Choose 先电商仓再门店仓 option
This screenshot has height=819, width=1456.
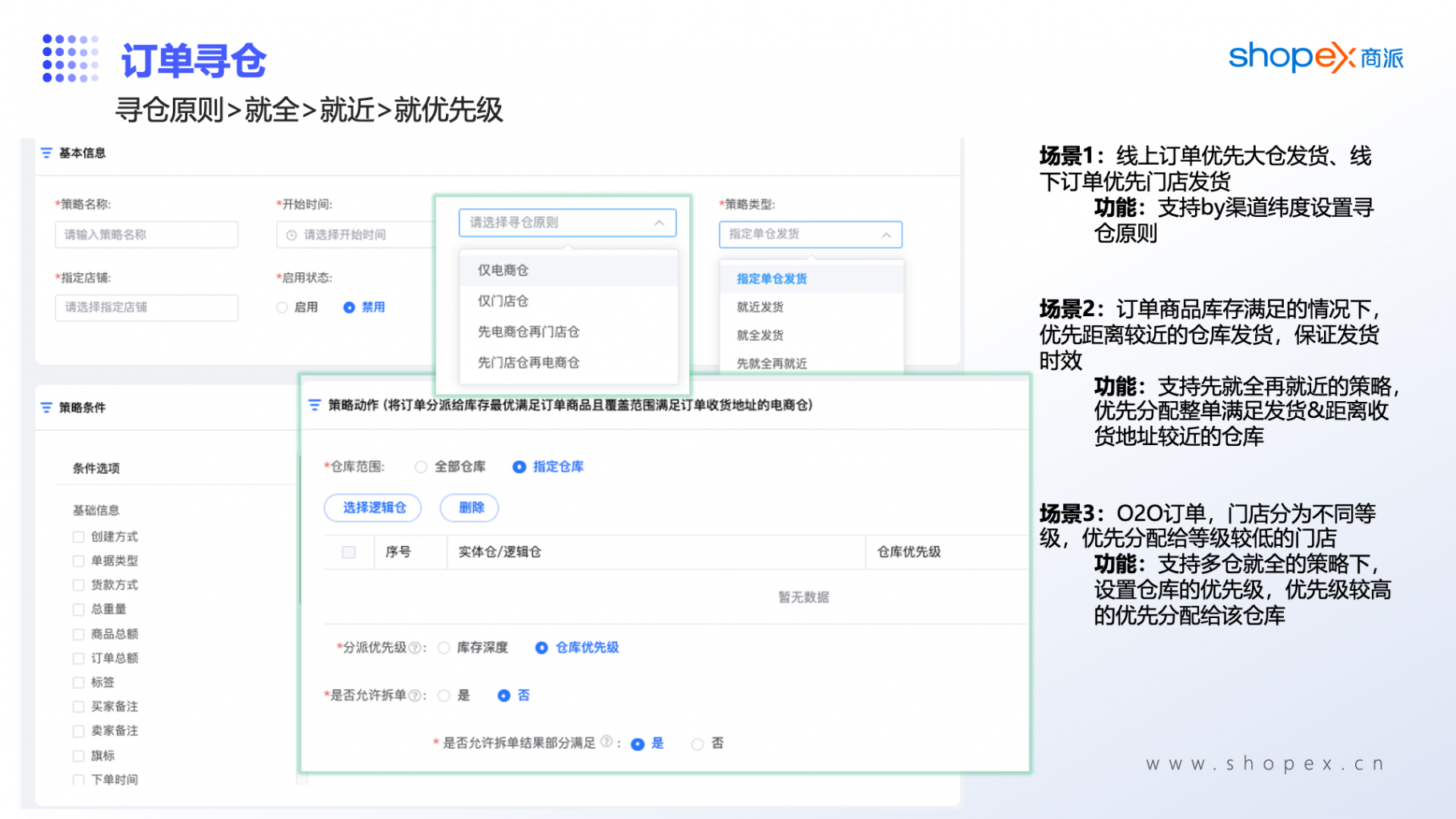[x=568, y=331]
